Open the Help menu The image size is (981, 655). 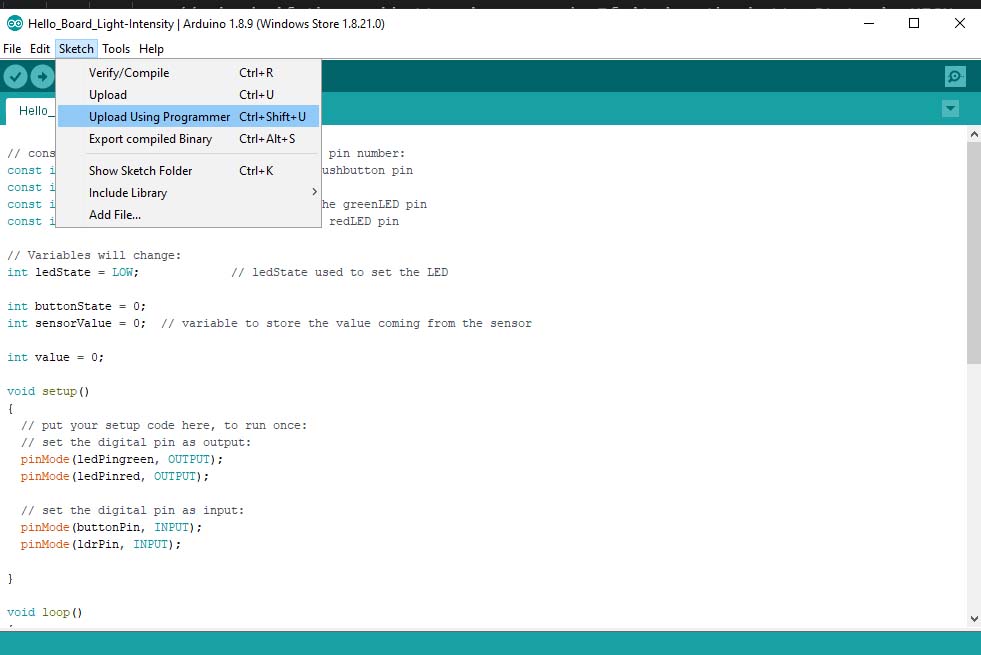(x=151, y=49)
